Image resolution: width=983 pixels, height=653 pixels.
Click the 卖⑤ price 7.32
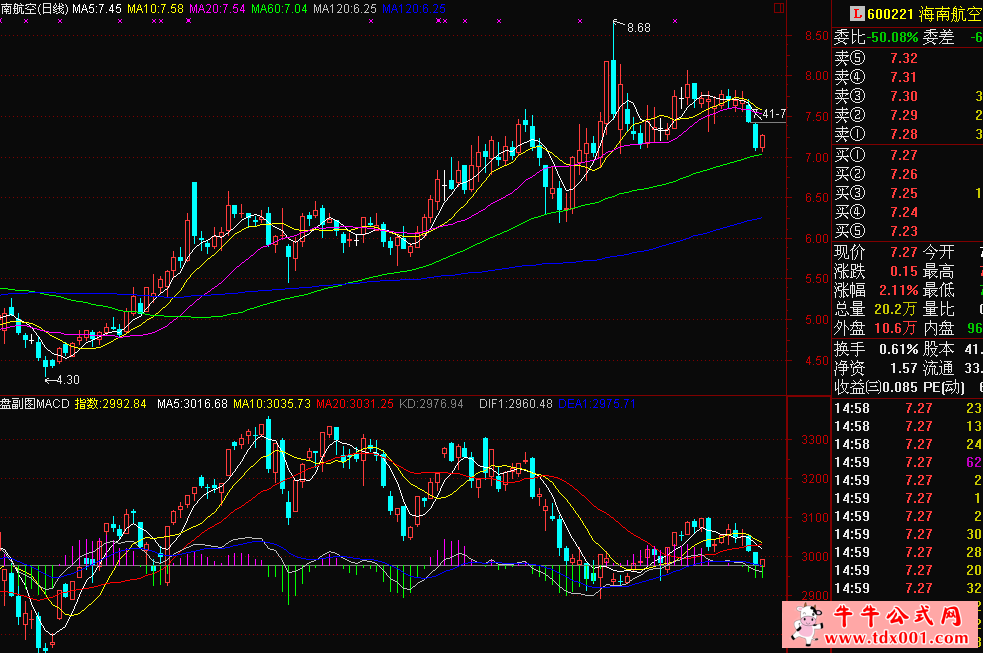pyautogui.click(x=904, y=58)
